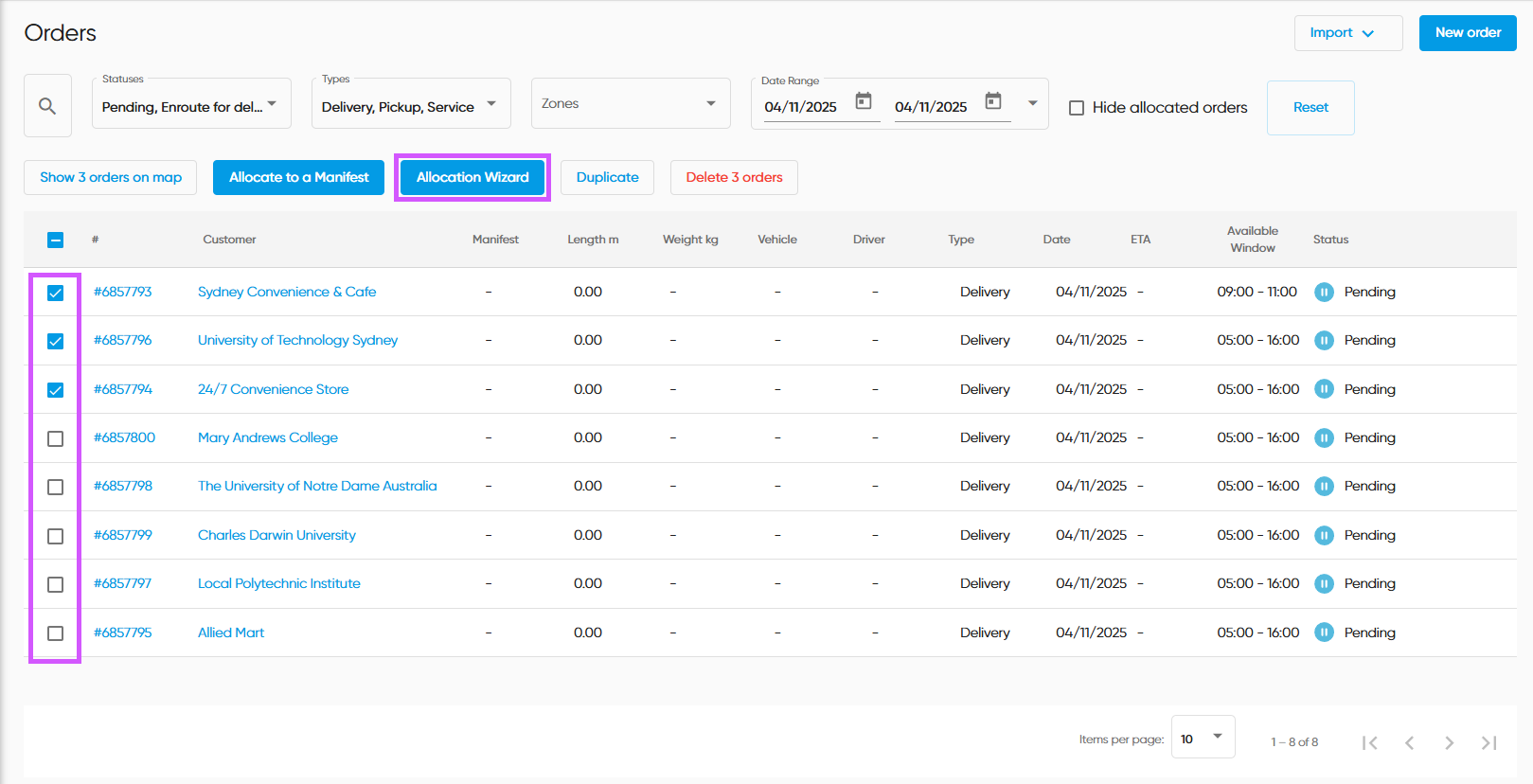The width and height of the screenshot is (1533, 784).
Task: Jump to the first page of orders
Action: click(x=1369, y=742)
